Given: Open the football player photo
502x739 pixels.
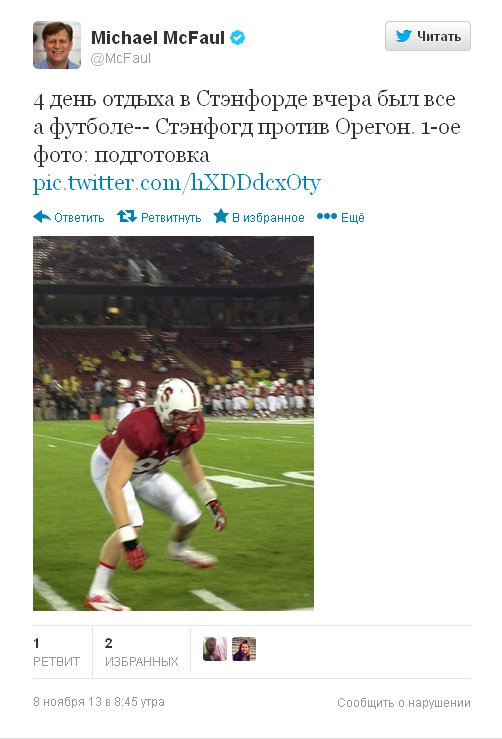Looking at the screenshot, I should point(173,423).
